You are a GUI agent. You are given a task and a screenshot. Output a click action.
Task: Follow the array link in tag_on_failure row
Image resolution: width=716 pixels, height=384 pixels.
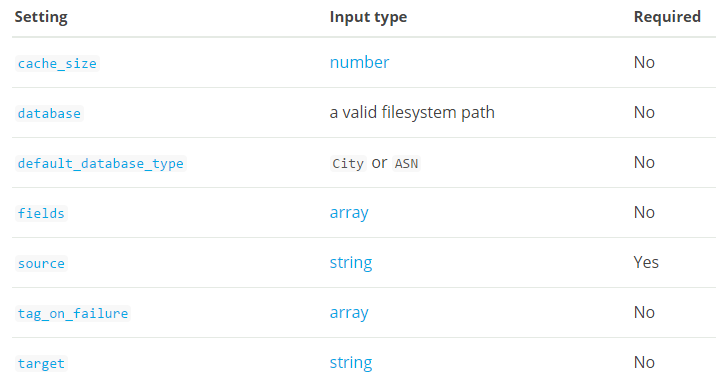(349, 313)
